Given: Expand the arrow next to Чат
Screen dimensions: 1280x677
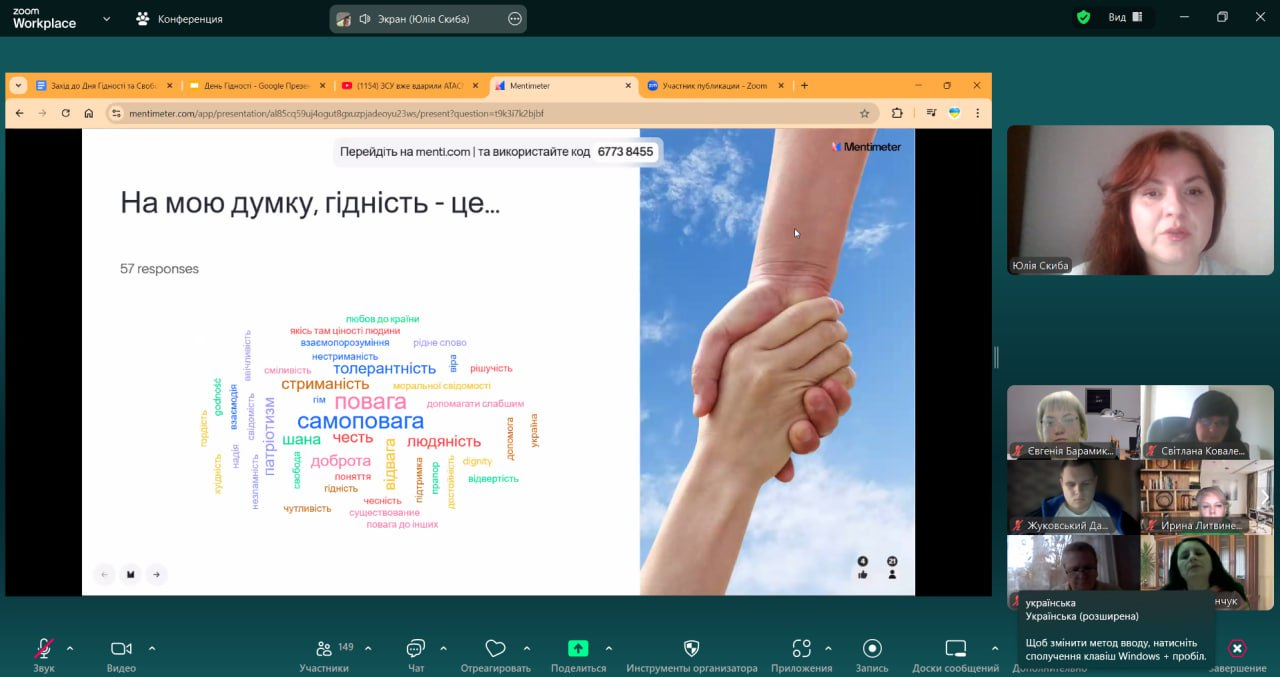Looking at the screenshot, I should click(x=443, y=648).
